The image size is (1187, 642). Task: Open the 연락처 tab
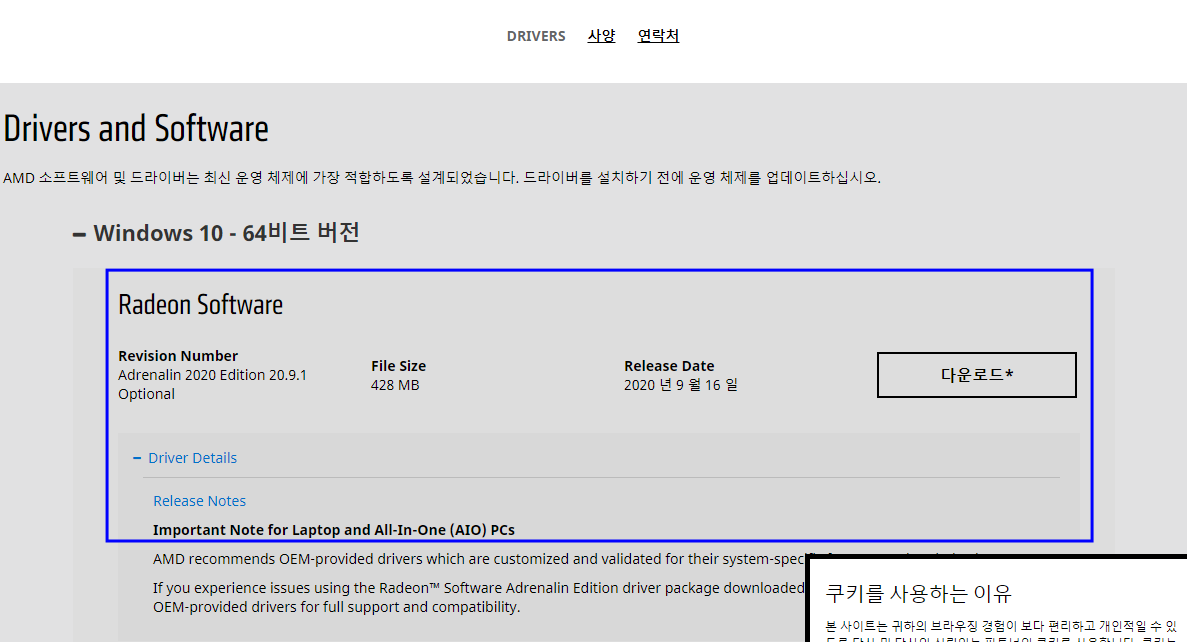[658, 36]
